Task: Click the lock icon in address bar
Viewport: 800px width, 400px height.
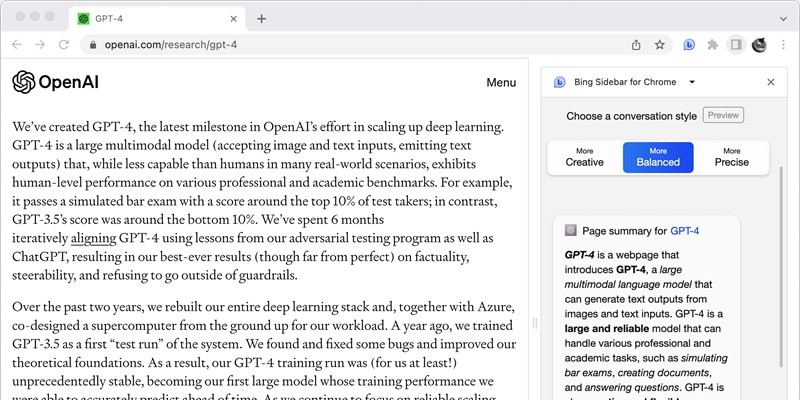Action: [92, 45]
